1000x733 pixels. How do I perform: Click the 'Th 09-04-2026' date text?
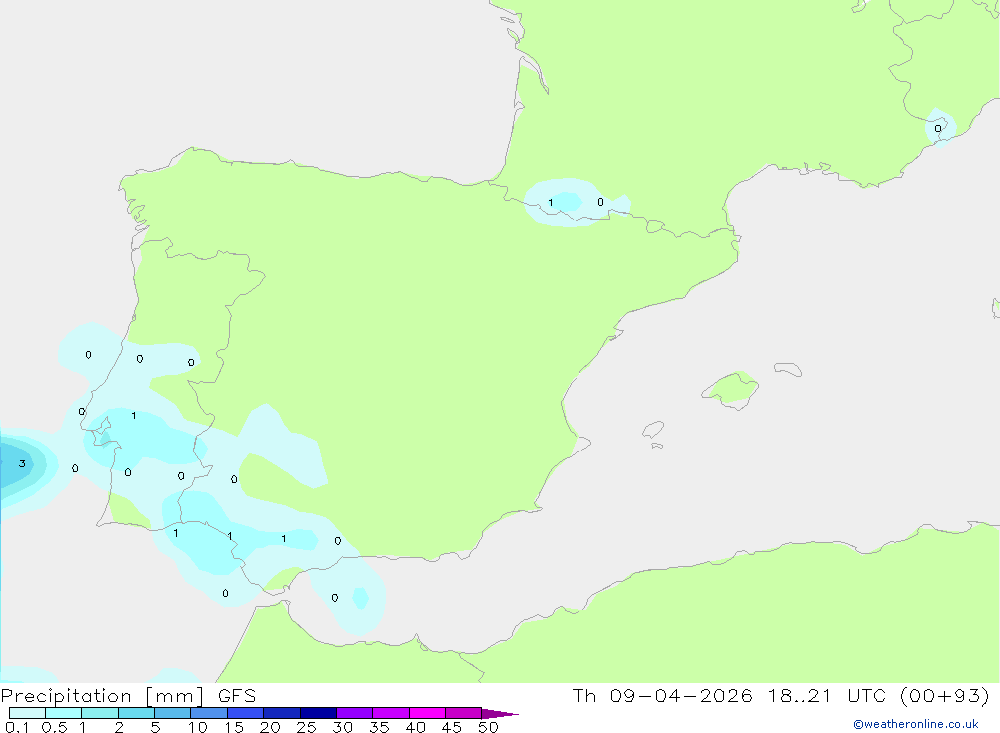point(662,695)
